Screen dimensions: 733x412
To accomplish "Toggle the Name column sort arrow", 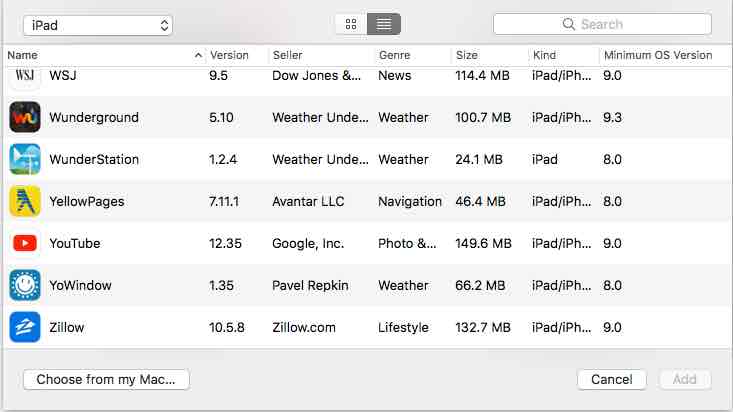I will pos(198,55).
